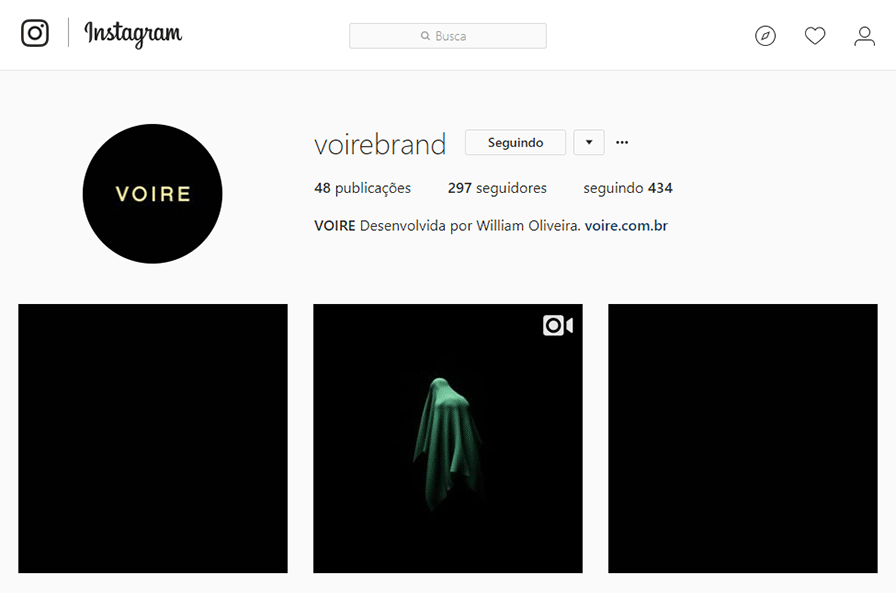Open the VOIRE profile picture
This screenshot has height=593, width=896.
coord(153,194)
